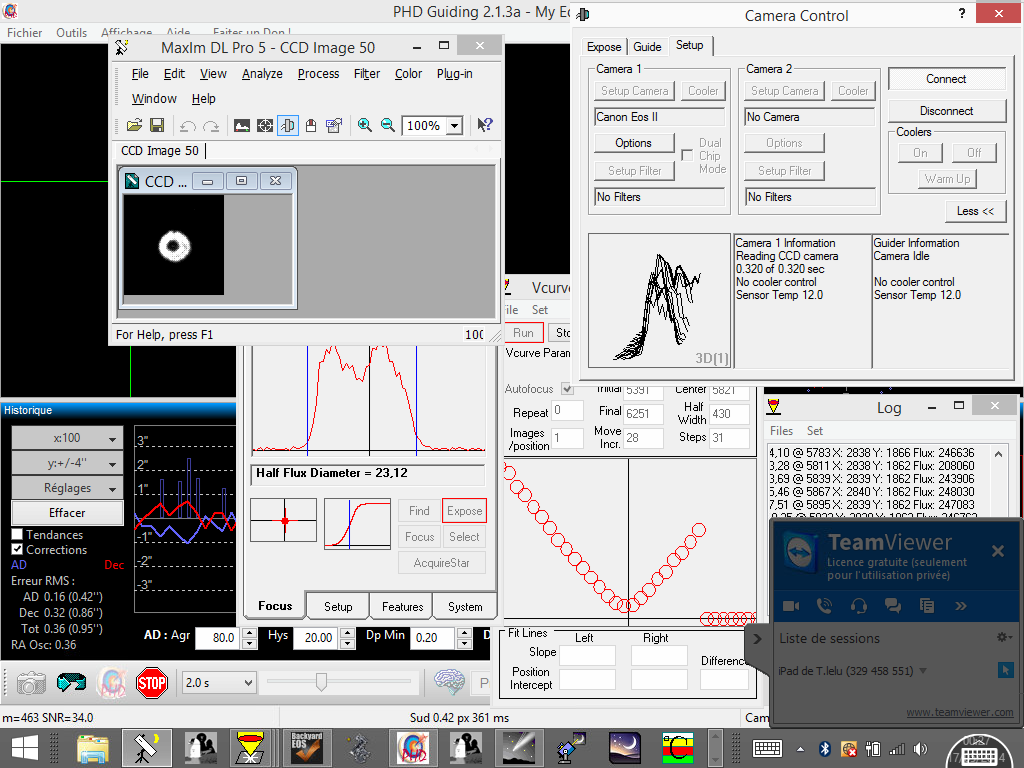Click the PHD gamma slider handle
This screenshot has height=768, width=1024.
tap(321, 682)
